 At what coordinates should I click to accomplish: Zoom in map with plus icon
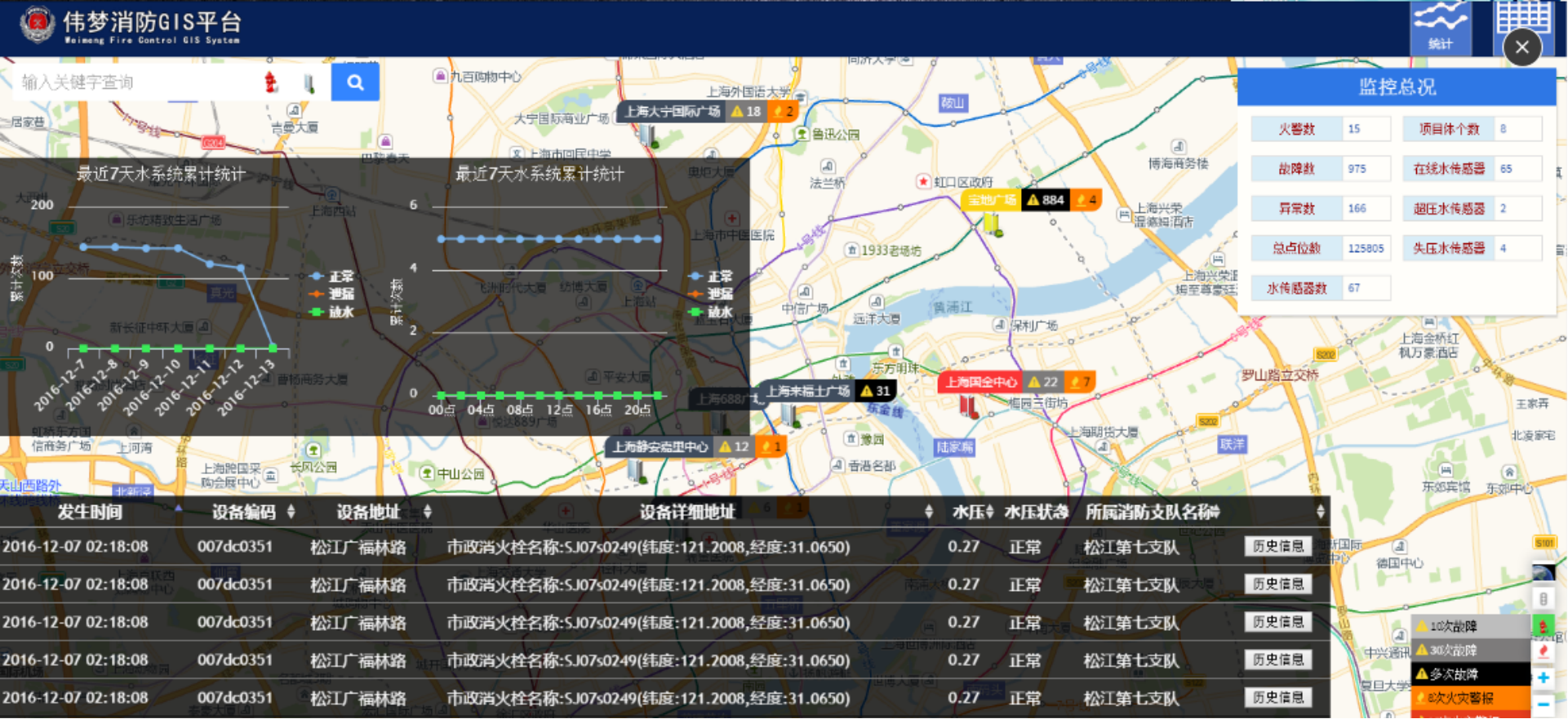(x=1543, y=677)
